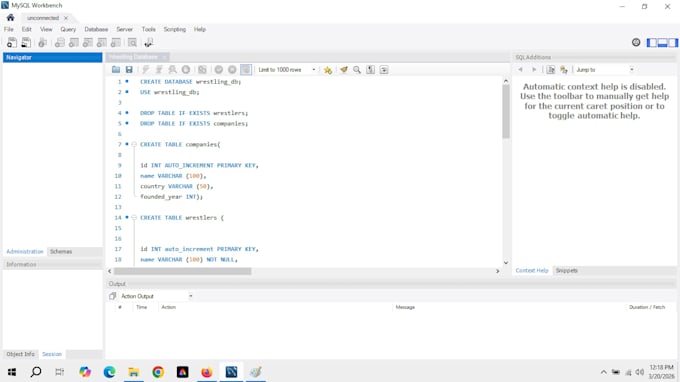Toggle the left sidebar panel visibility
The height and width of the screenshot is (382, 680).
point(652,42)
